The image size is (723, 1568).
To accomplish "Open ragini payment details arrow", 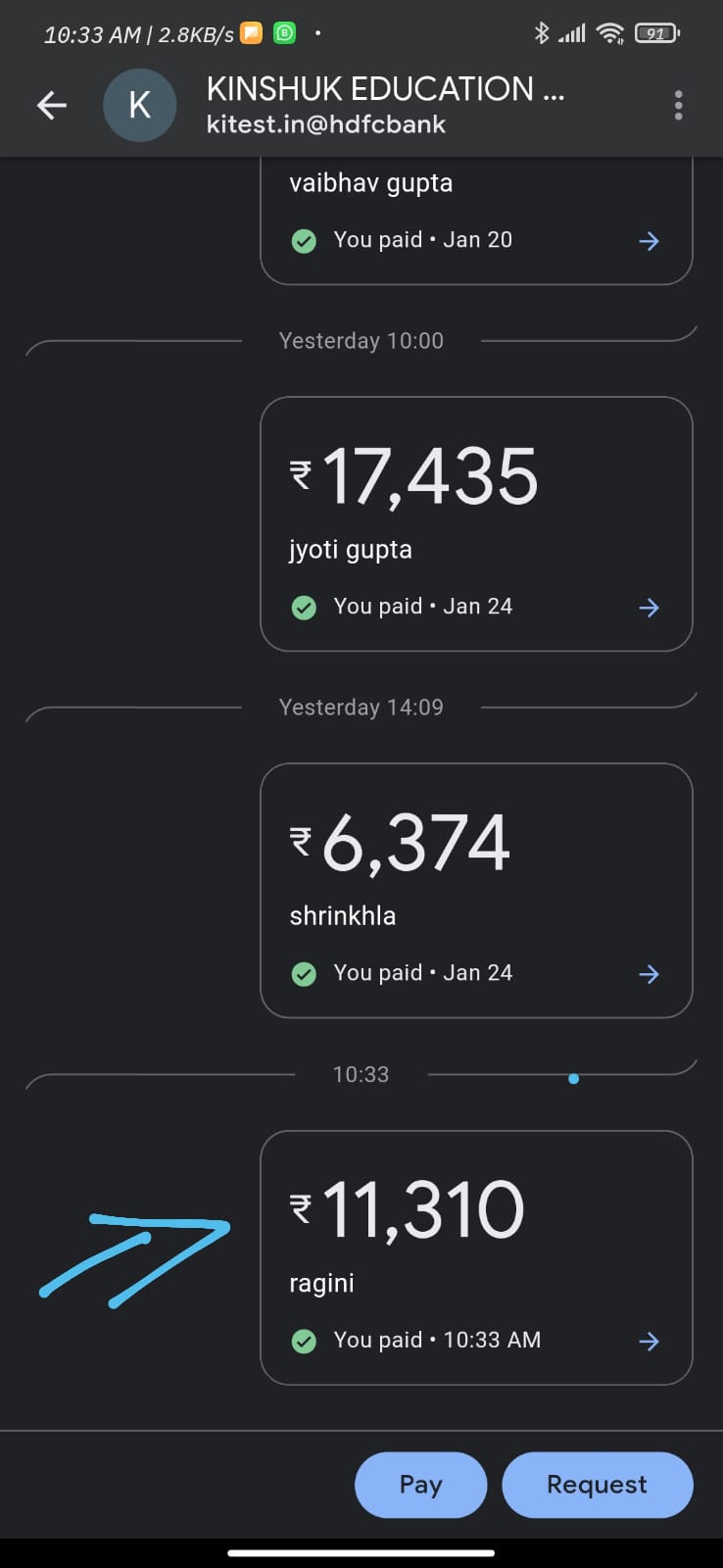I will (x=649, y=1342).
